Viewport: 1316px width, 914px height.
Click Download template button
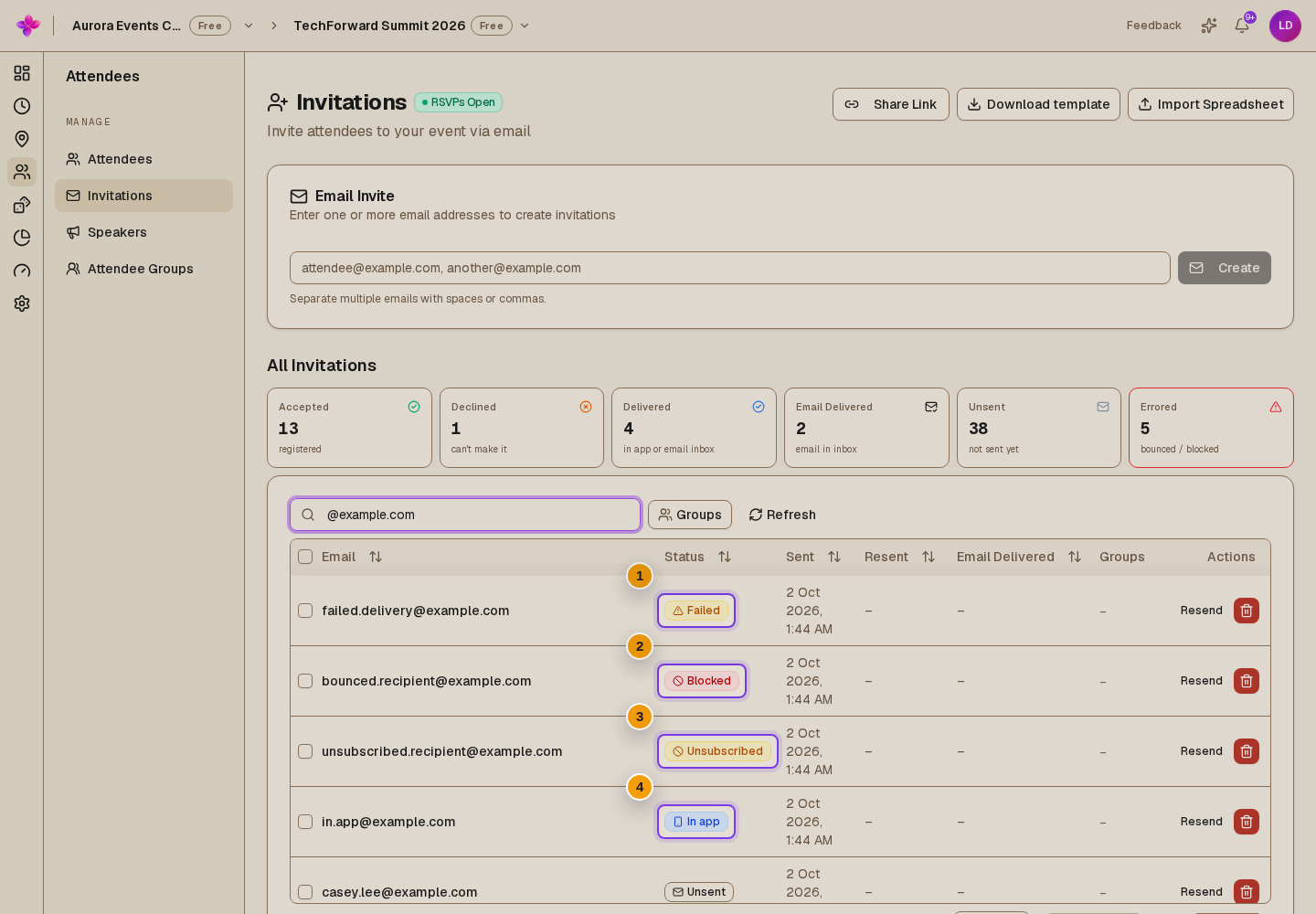1038,104
